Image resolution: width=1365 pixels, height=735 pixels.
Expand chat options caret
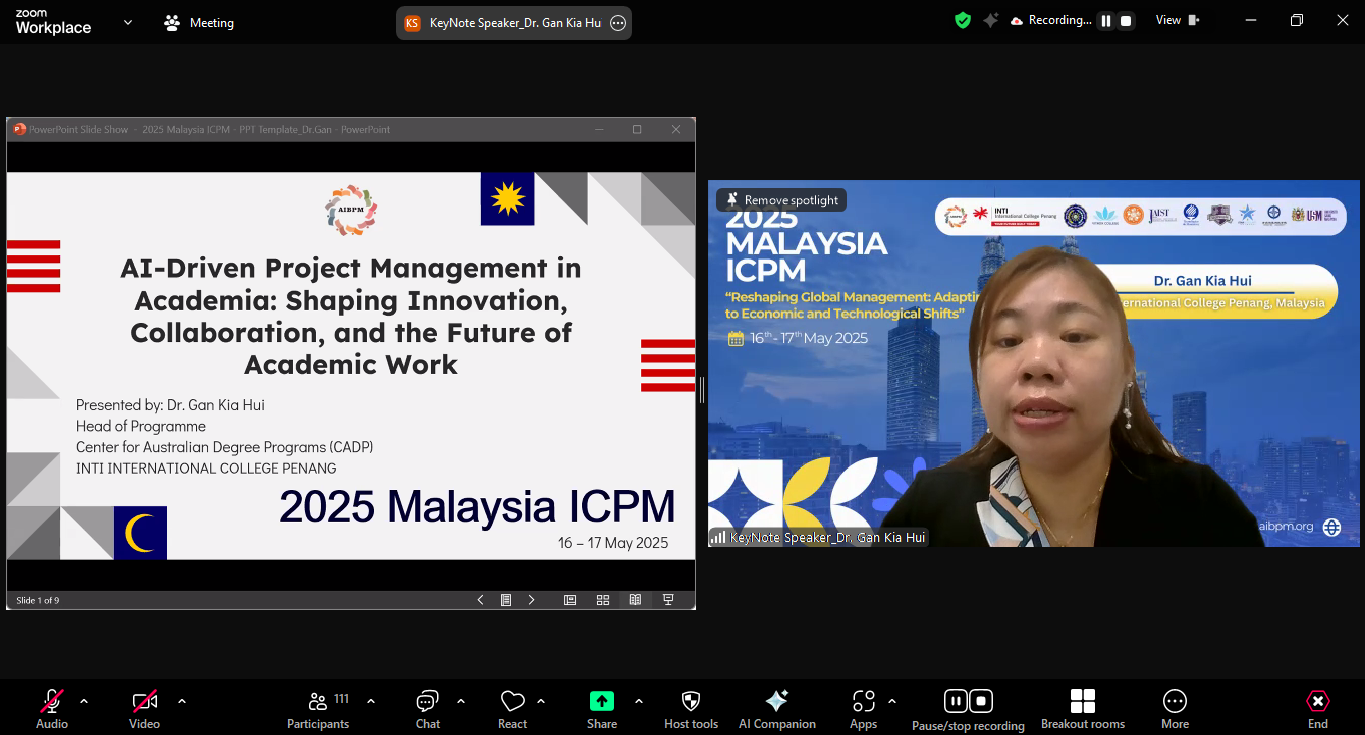coord(461,701)
